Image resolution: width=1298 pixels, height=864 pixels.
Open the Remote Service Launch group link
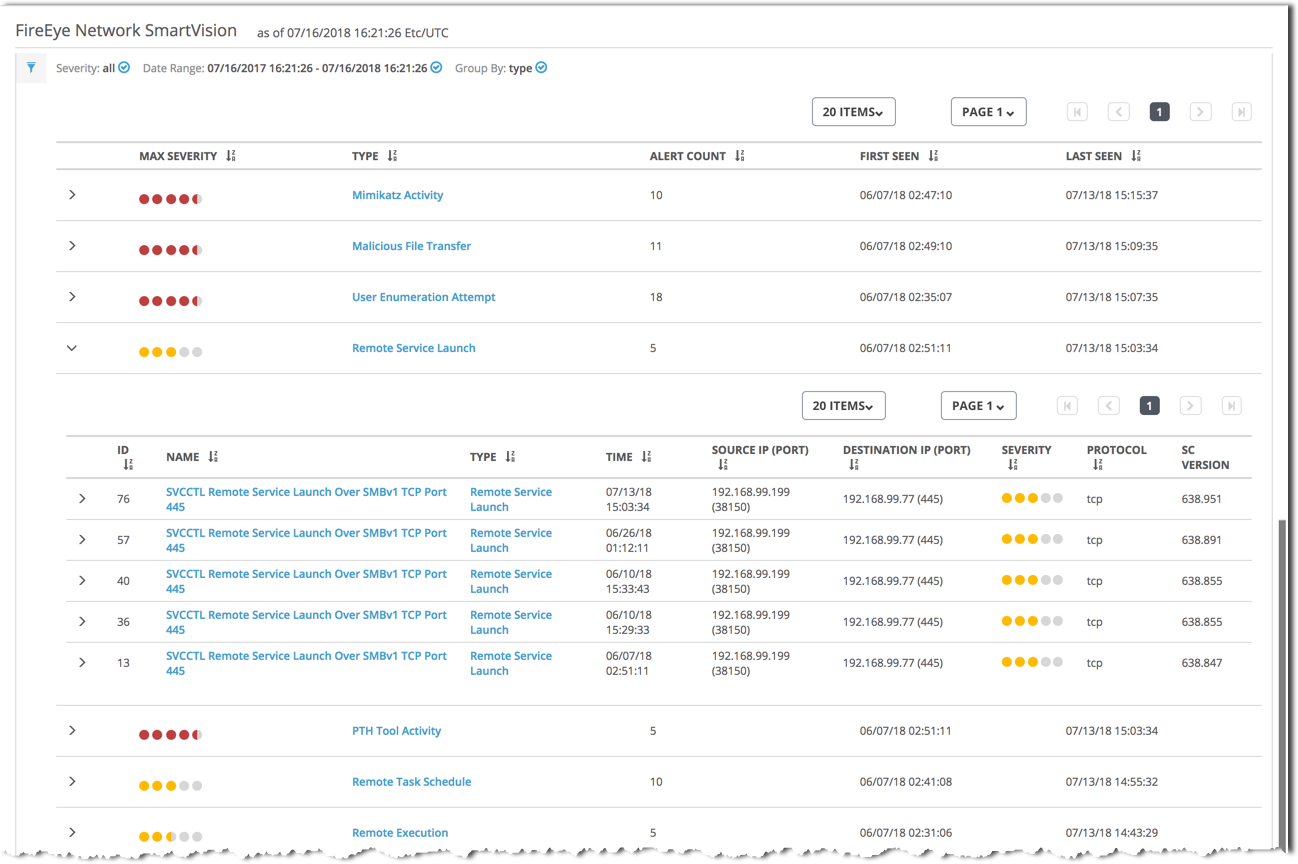414,348
